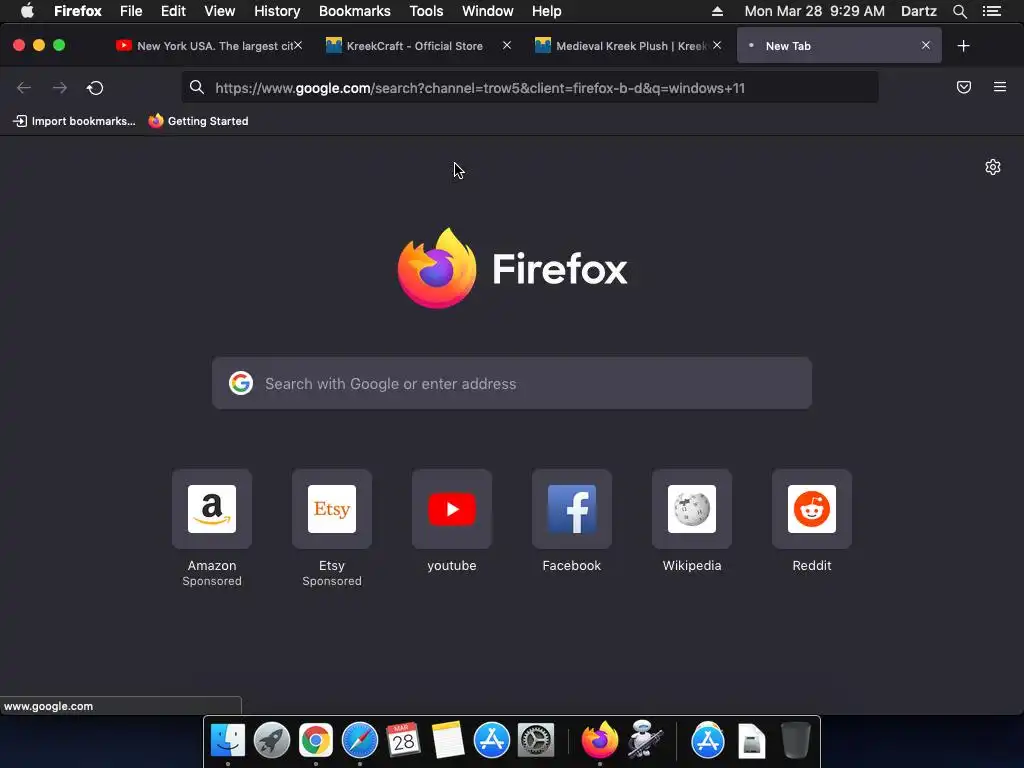Click the Search with Google input box

[512, 383]
